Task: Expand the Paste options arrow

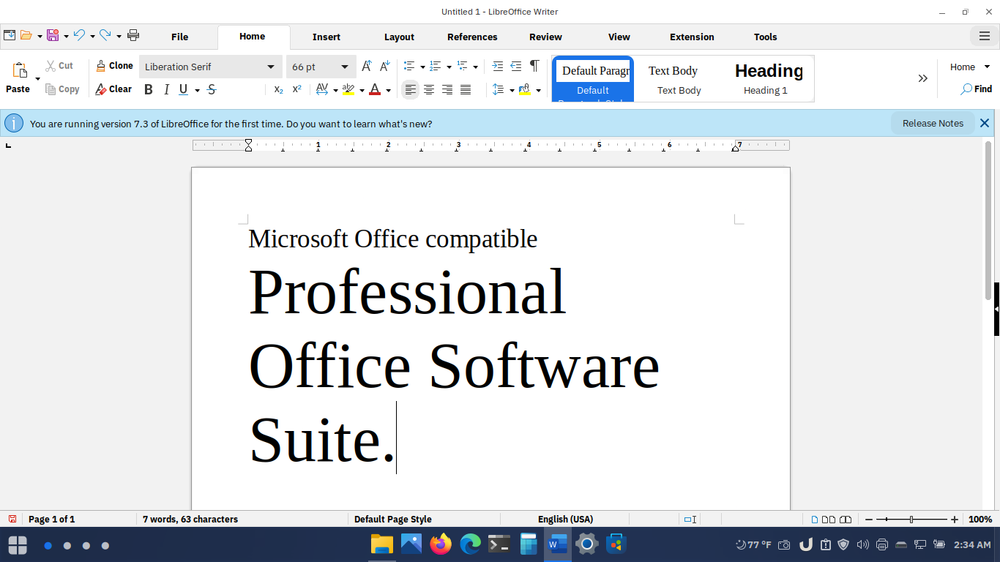Action: tap(37, 79)
